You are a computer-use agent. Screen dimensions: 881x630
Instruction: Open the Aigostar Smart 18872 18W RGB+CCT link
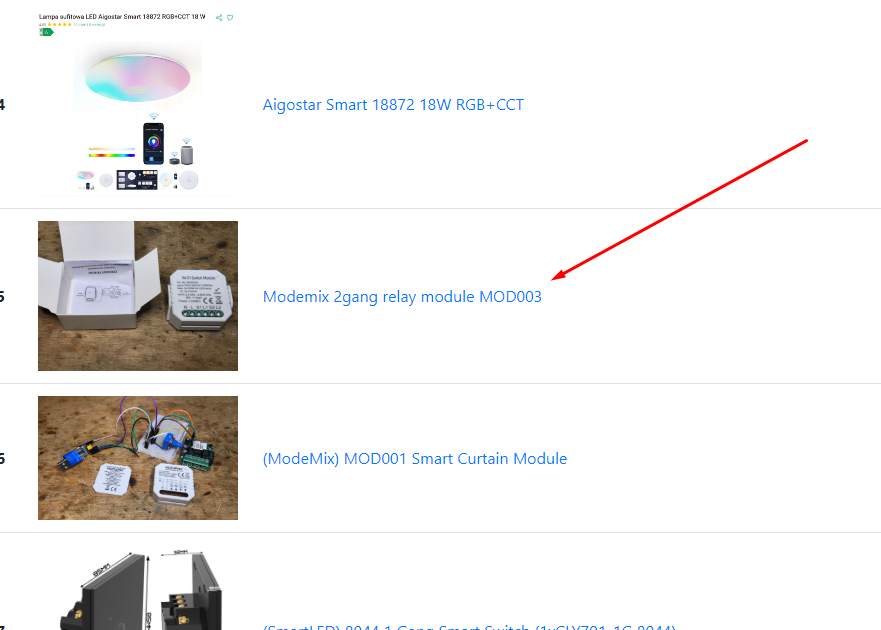tap(393, 105)
